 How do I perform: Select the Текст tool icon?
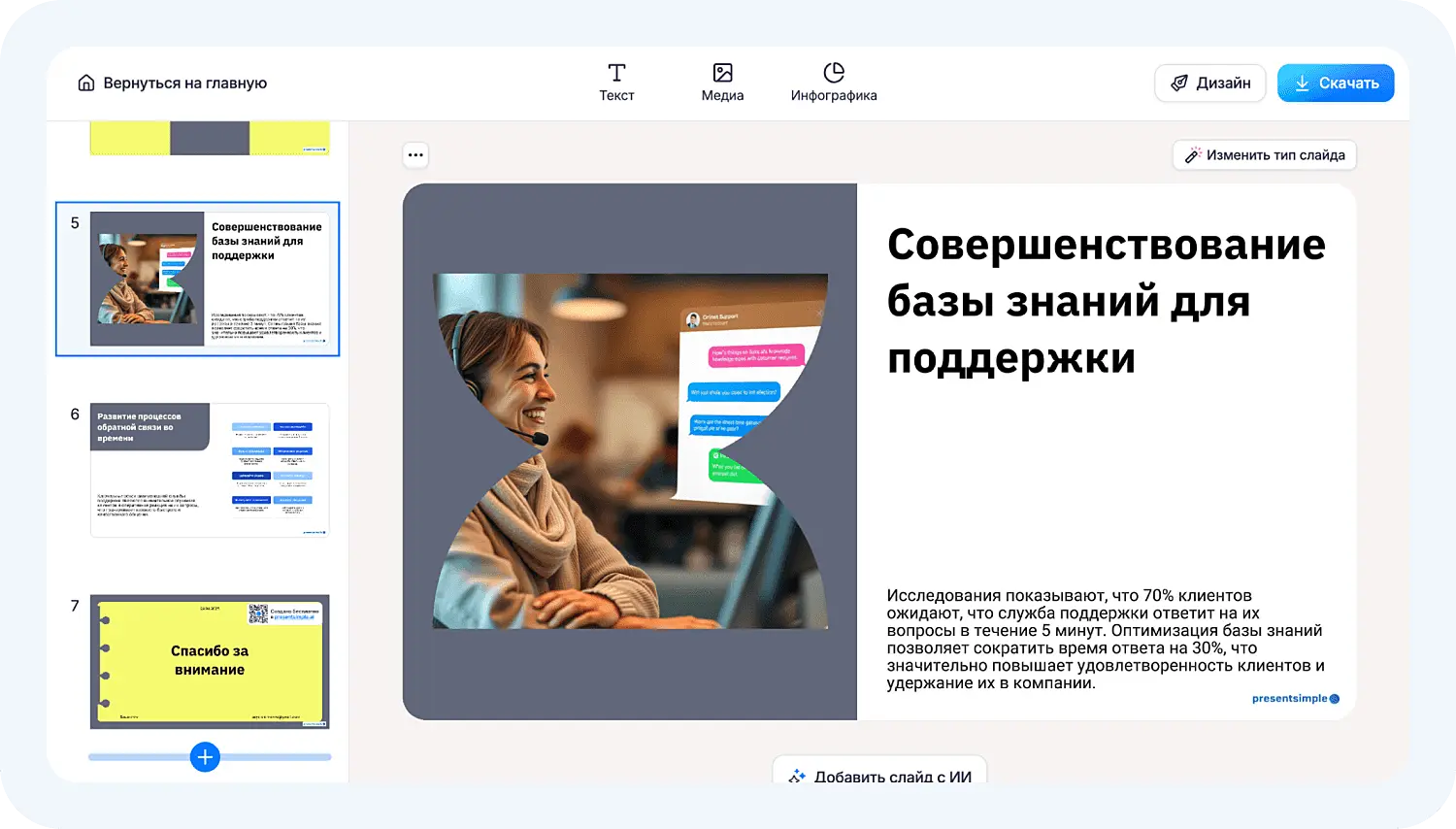616,73
